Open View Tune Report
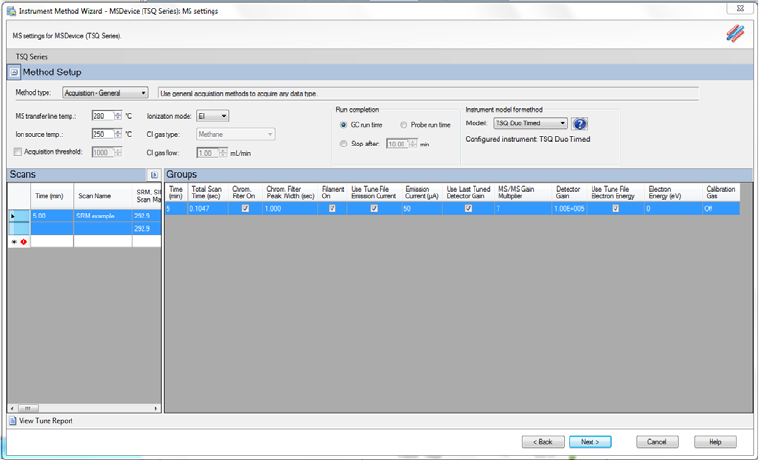The width and height of the screenshot is (759, 460). click(x=46, y=421)
